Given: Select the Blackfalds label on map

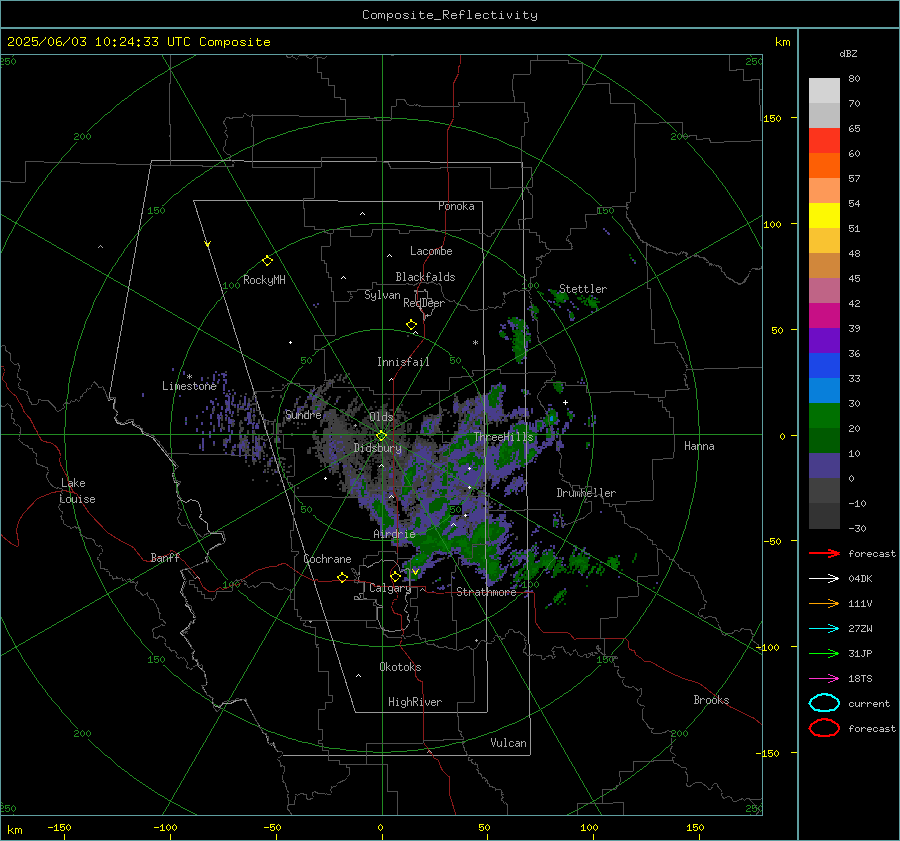Looking at the screenshot, I should (425, 277).
